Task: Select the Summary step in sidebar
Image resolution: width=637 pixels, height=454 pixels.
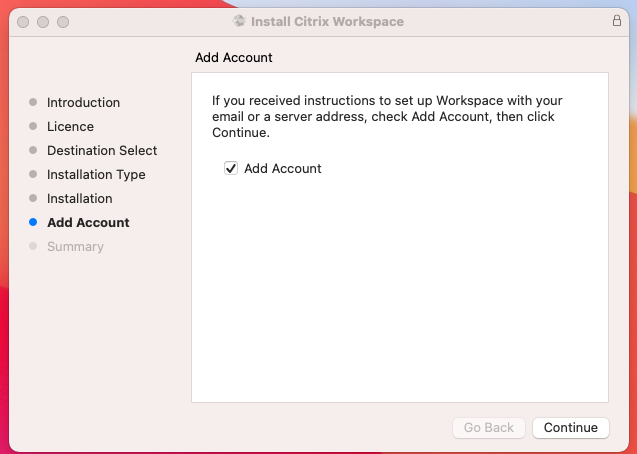Action: pos(75,246)
